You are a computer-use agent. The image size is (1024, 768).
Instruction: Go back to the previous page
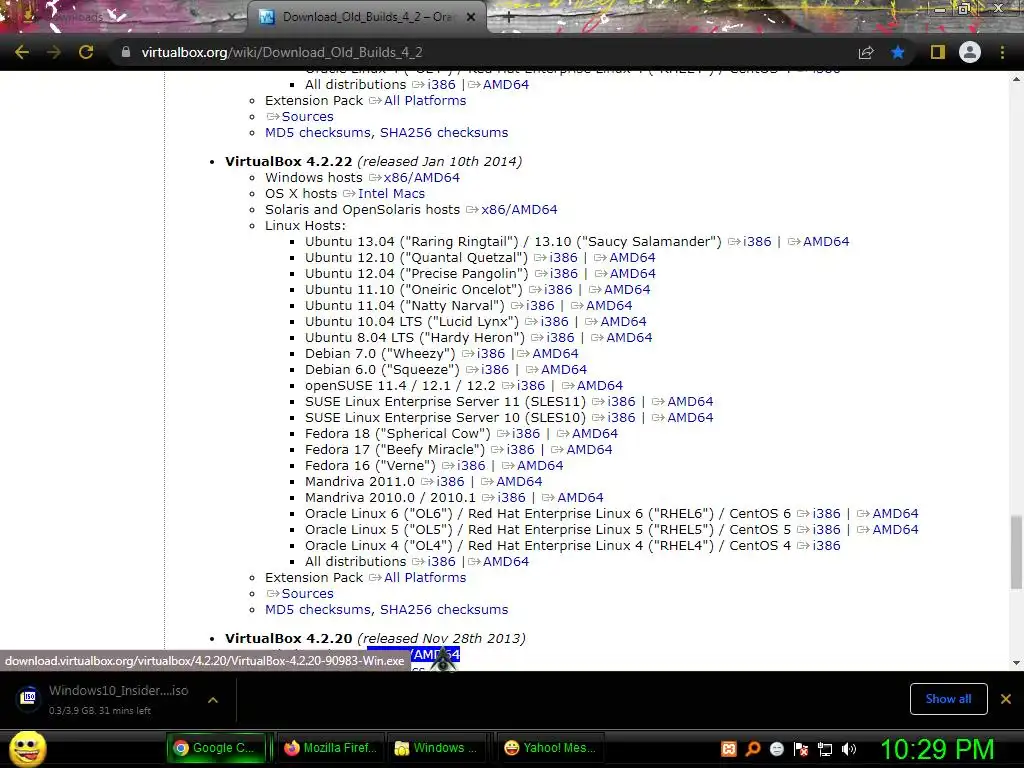pyautogui.click(x=22, y=52)
